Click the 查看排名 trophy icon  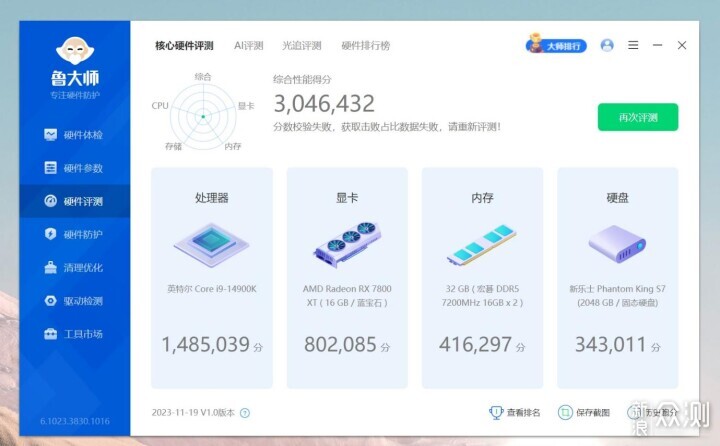coord(496,412)
